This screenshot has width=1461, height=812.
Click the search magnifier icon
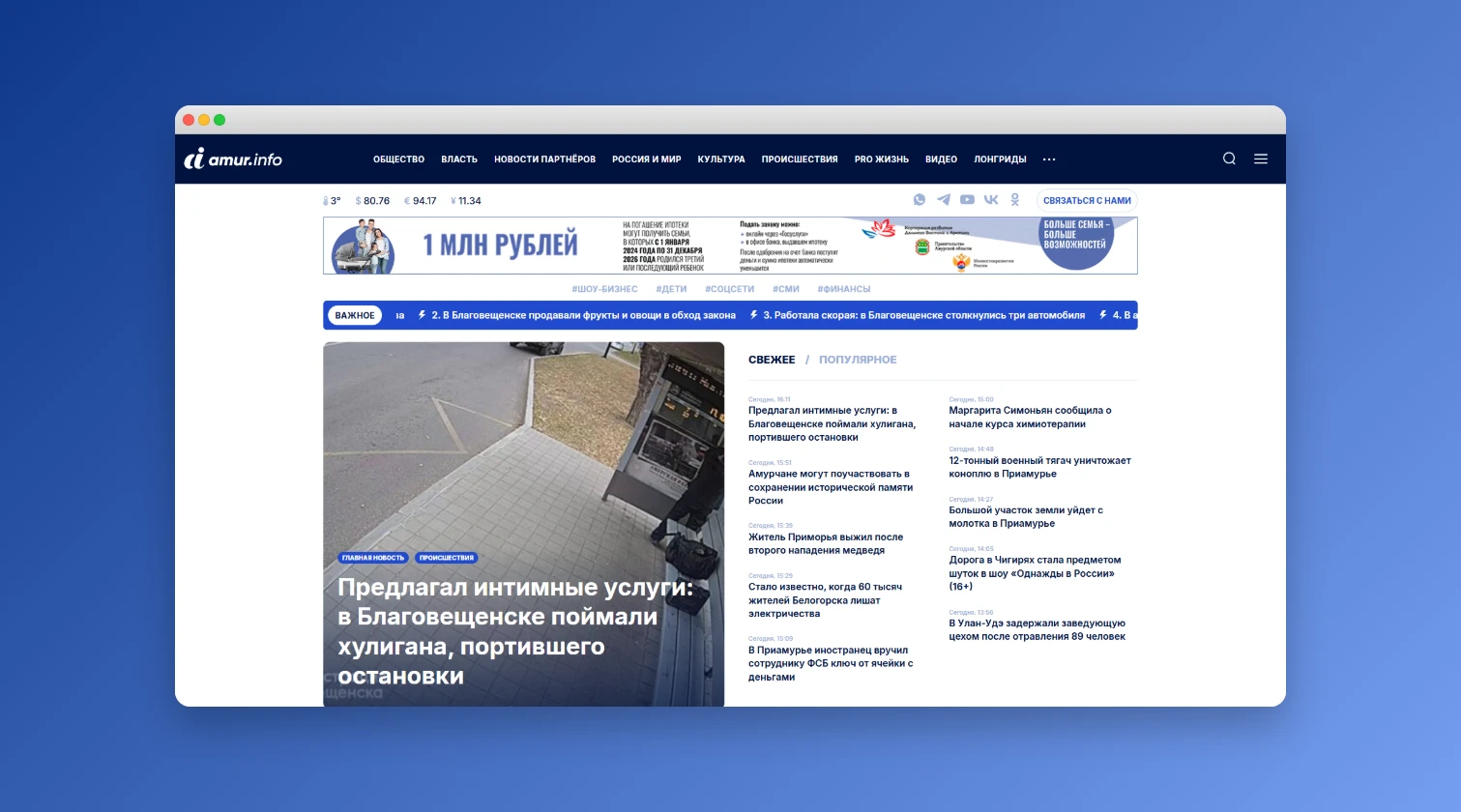[1229, 159]
